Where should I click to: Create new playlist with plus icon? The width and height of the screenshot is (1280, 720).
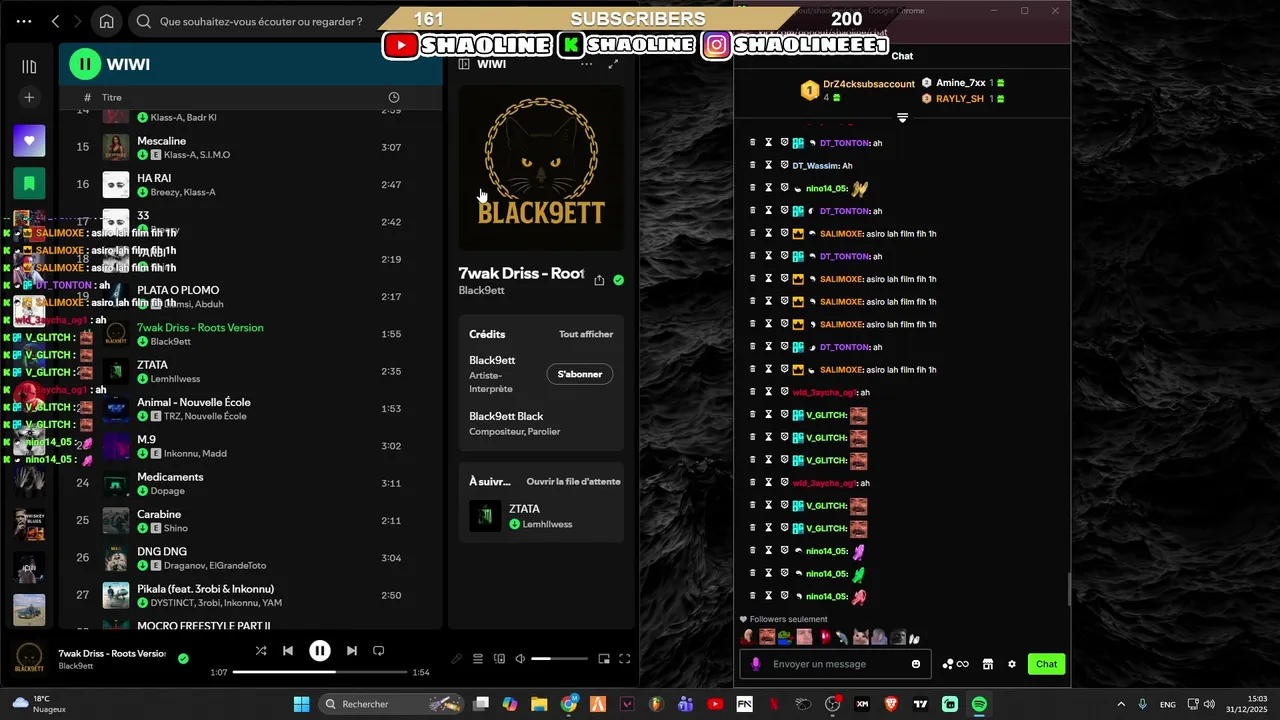pyautogui.click(x=29, y=97)
